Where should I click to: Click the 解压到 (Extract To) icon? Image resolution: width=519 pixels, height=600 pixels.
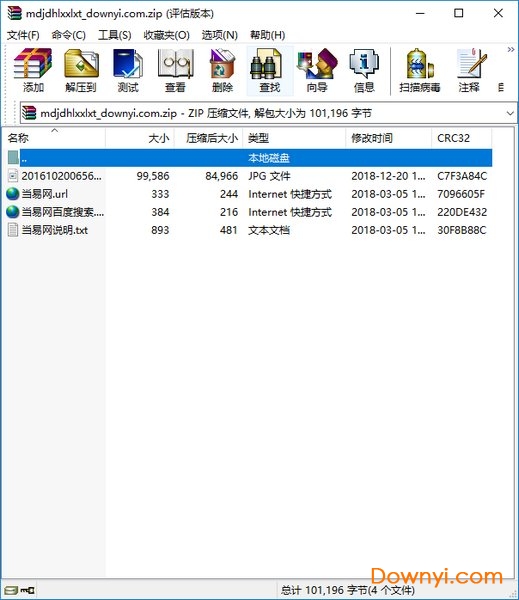tap(80, 70)
